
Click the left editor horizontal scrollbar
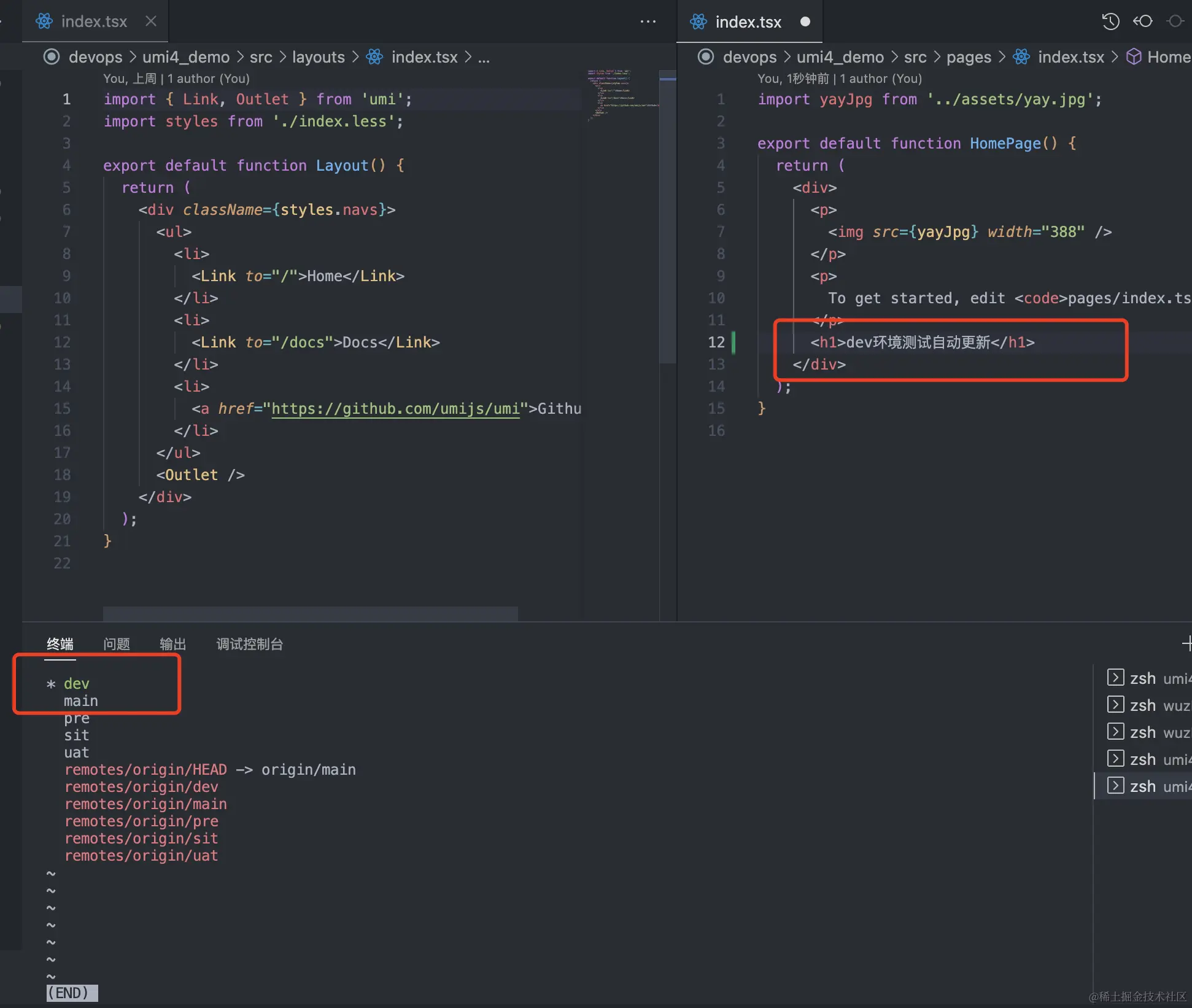coord(310,613)
